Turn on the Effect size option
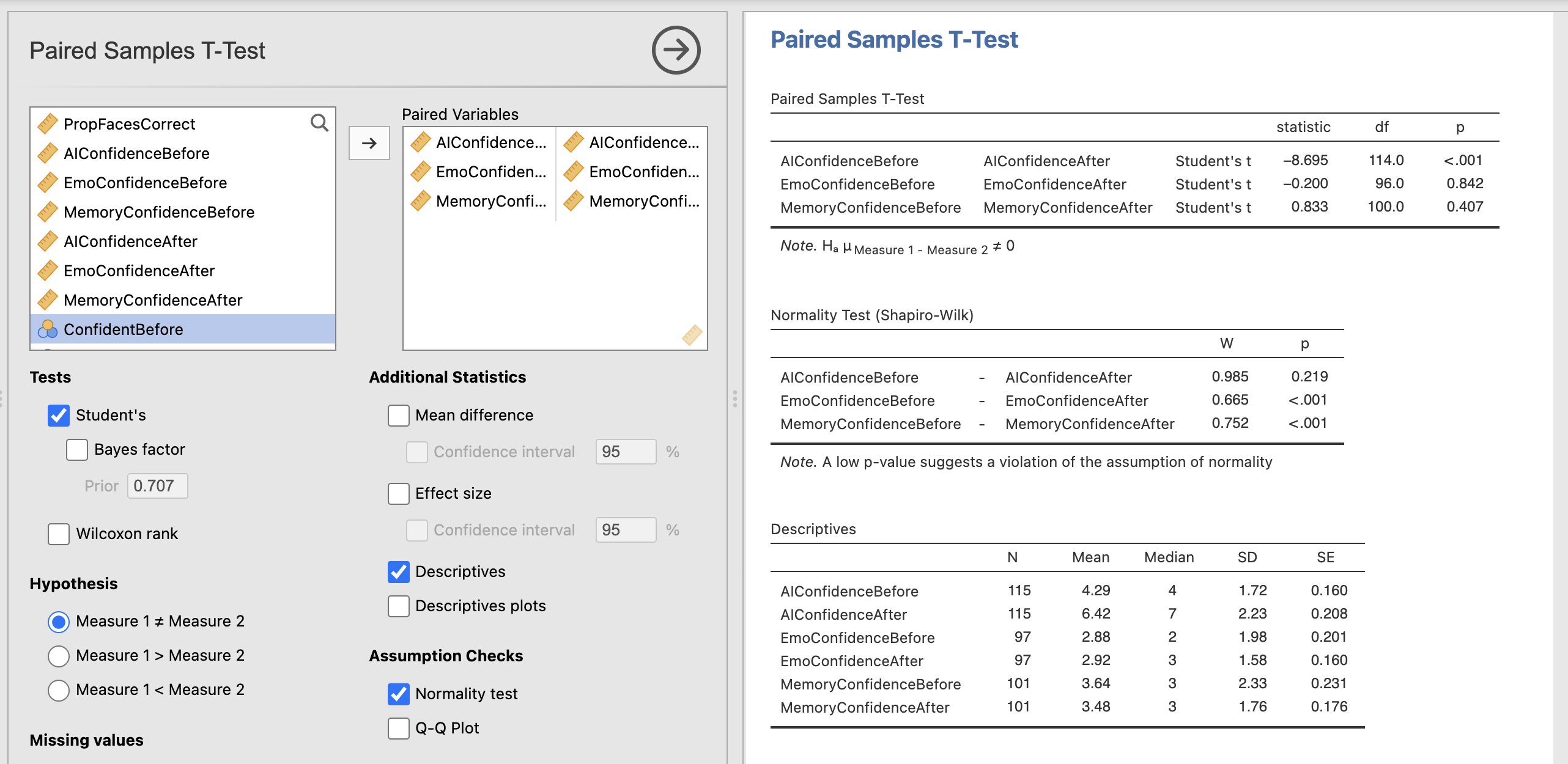This screenshot has height=764, width=1568. pyautogui.click(x=399, y=493)
